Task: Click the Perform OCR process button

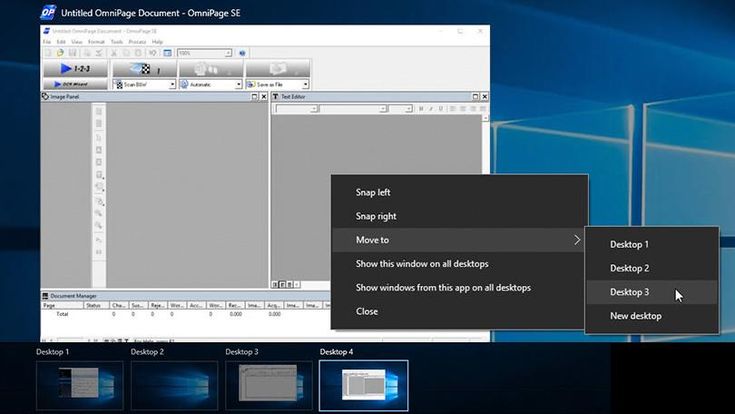Action: click(x=211, y=69)
